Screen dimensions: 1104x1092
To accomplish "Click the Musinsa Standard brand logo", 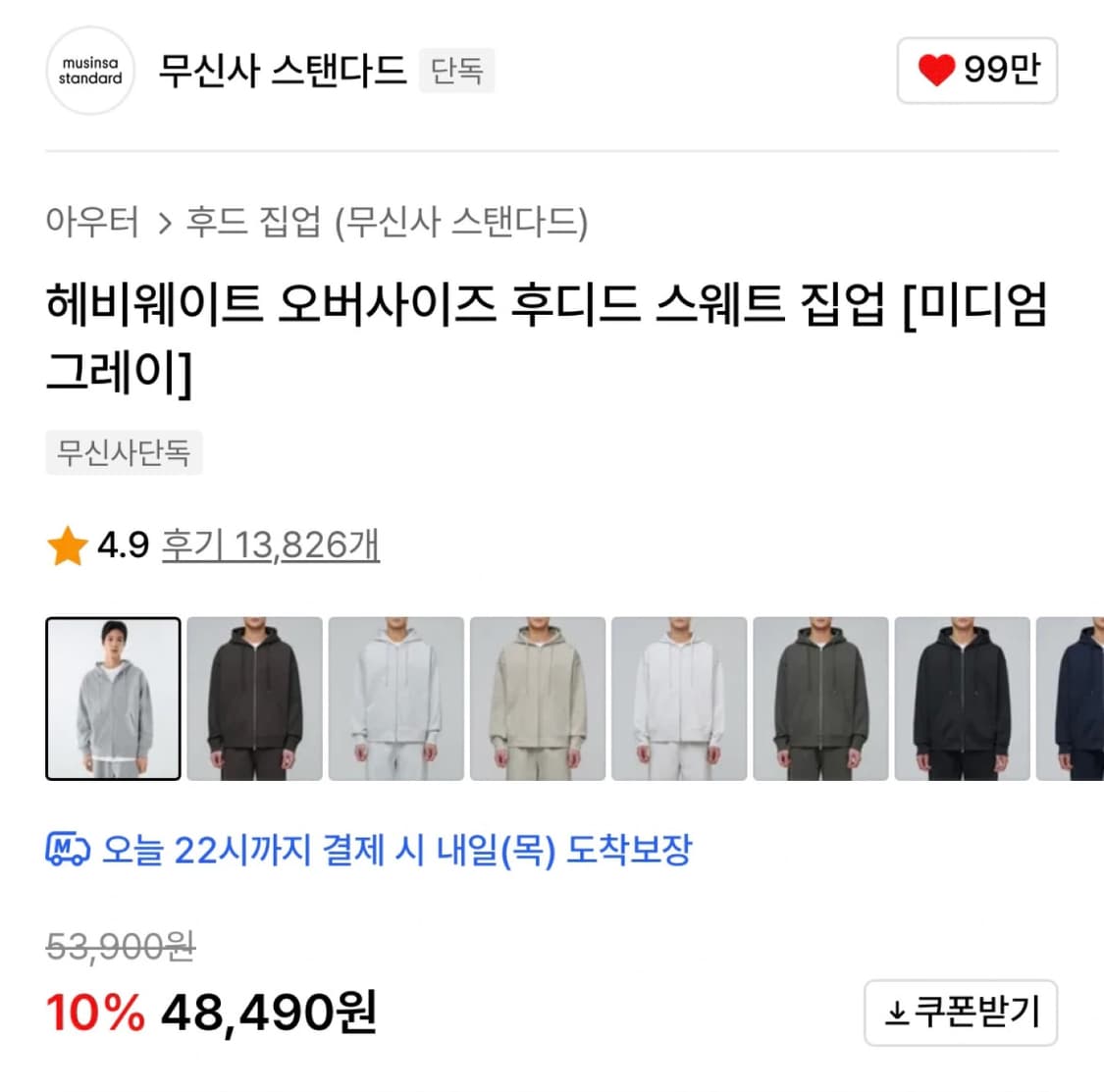I will click(x=89, y=72).
